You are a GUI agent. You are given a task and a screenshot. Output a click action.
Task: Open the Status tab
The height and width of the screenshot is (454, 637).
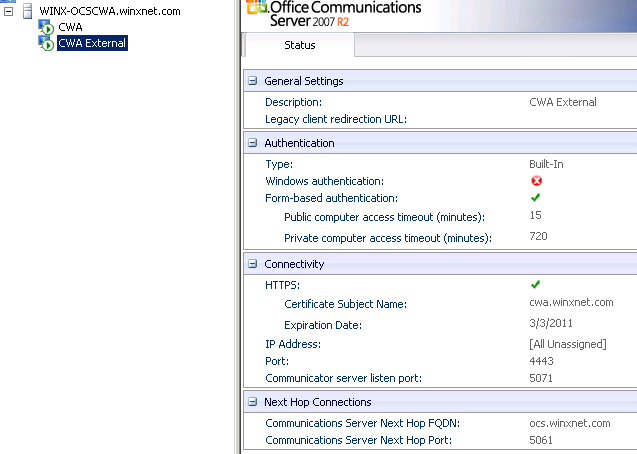point(299,45)
